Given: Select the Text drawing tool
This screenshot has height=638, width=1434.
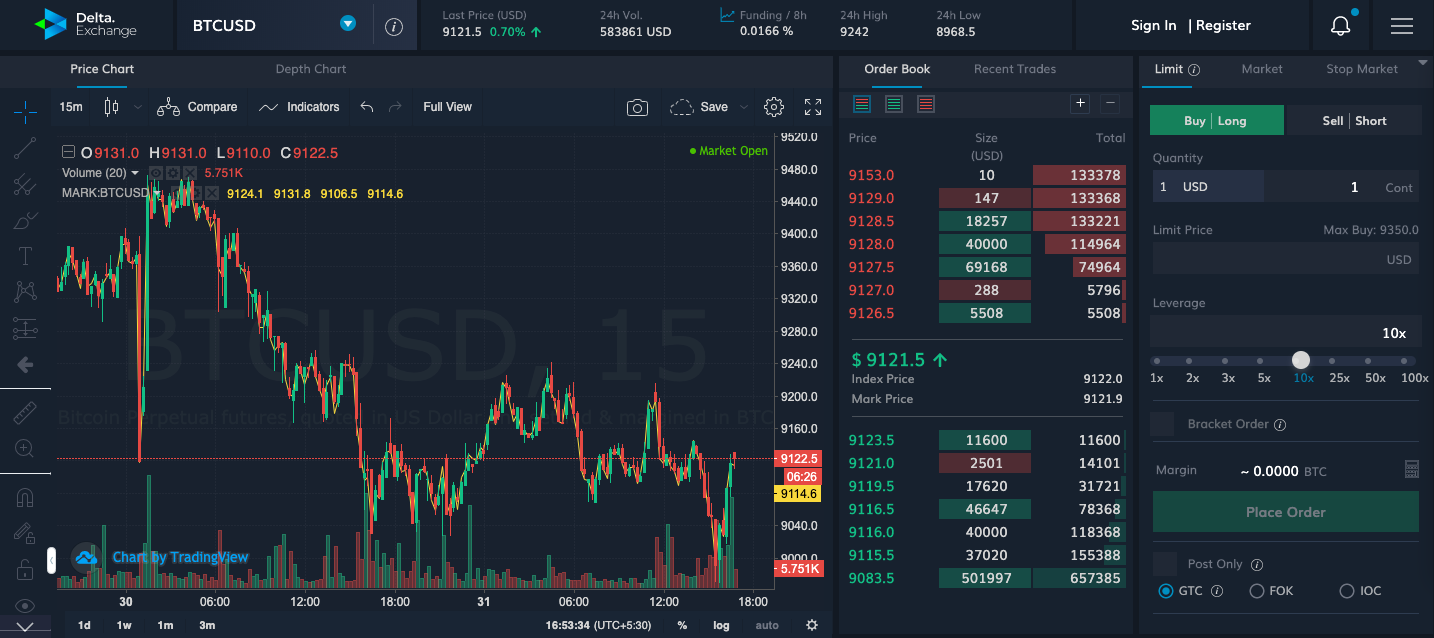Looking at the screenshot, I should [25, 256].
